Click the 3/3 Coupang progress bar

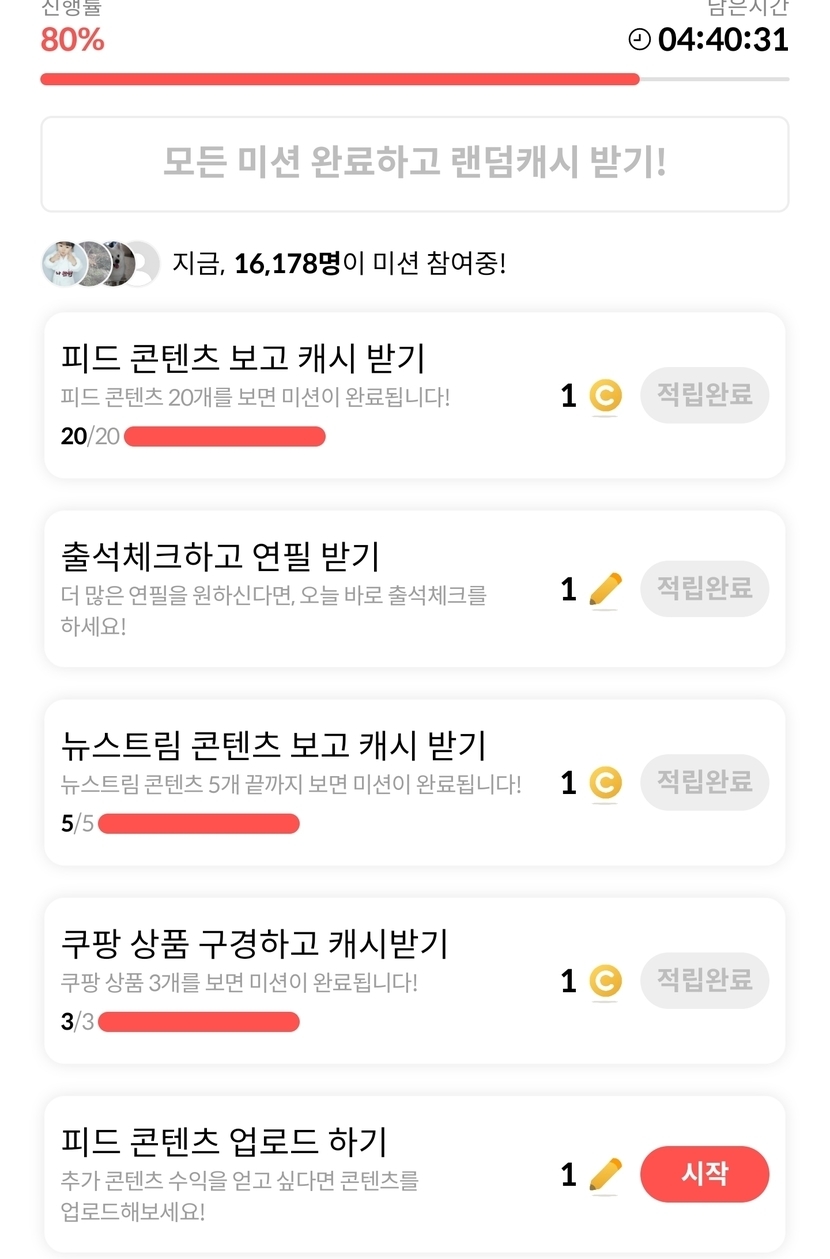click(199, 1021)
